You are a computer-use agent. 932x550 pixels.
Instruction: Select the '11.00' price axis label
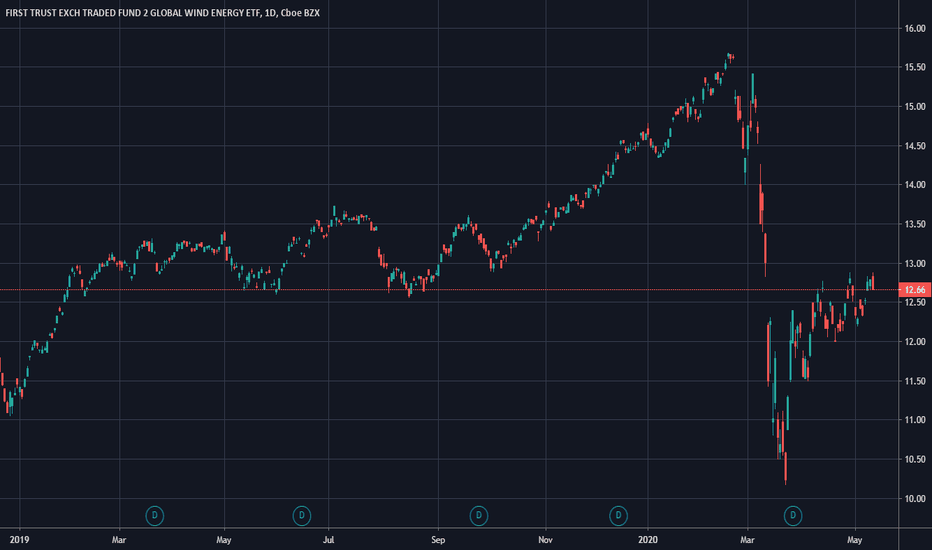915,420
